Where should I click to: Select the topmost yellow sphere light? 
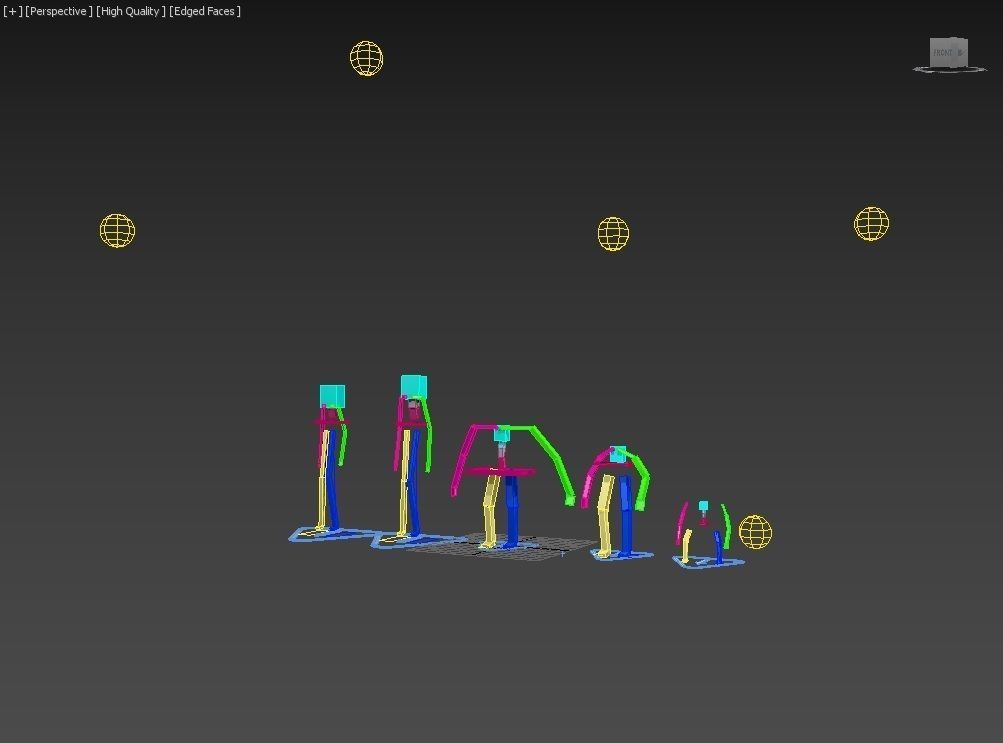(x=367, y=58)
